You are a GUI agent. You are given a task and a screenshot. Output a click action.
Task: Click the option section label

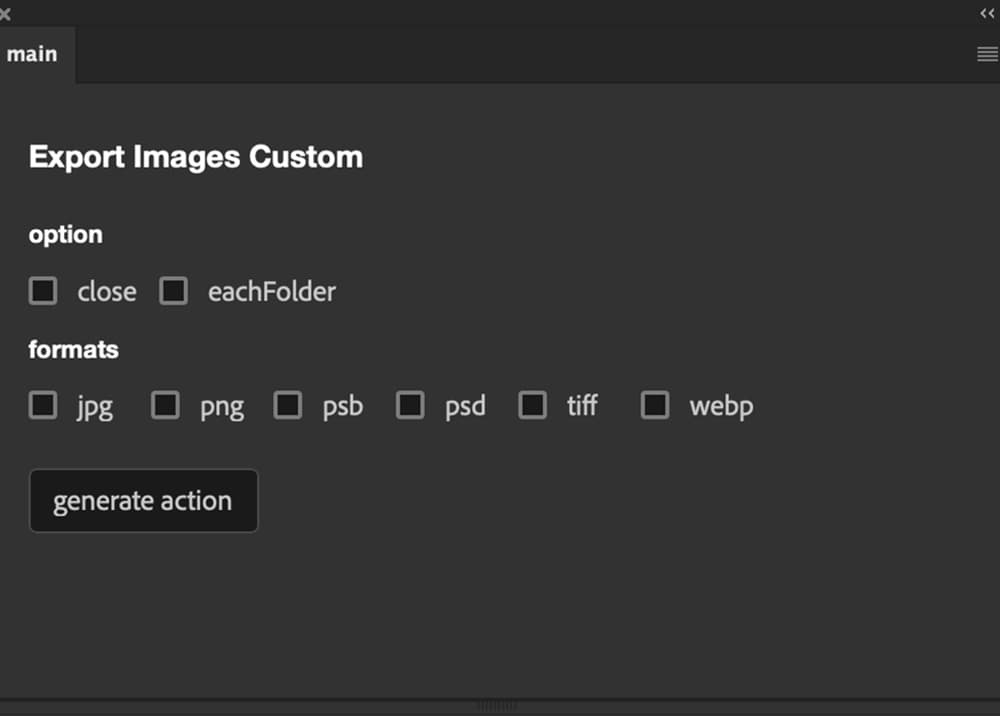click(x=65, y=235)
